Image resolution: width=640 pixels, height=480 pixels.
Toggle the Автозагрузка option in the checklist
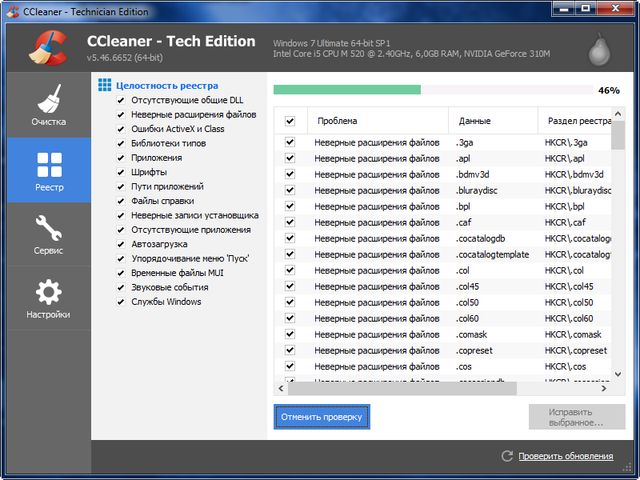(121, 244)
